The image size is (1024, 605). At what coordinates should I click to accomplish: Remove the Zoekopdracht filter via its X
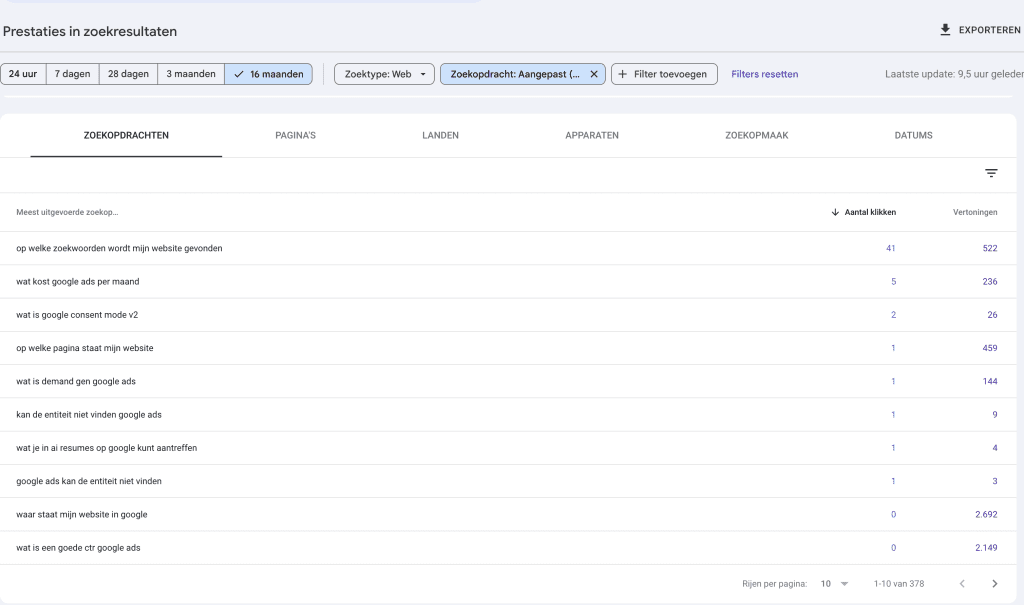click(x=594, y=74)
